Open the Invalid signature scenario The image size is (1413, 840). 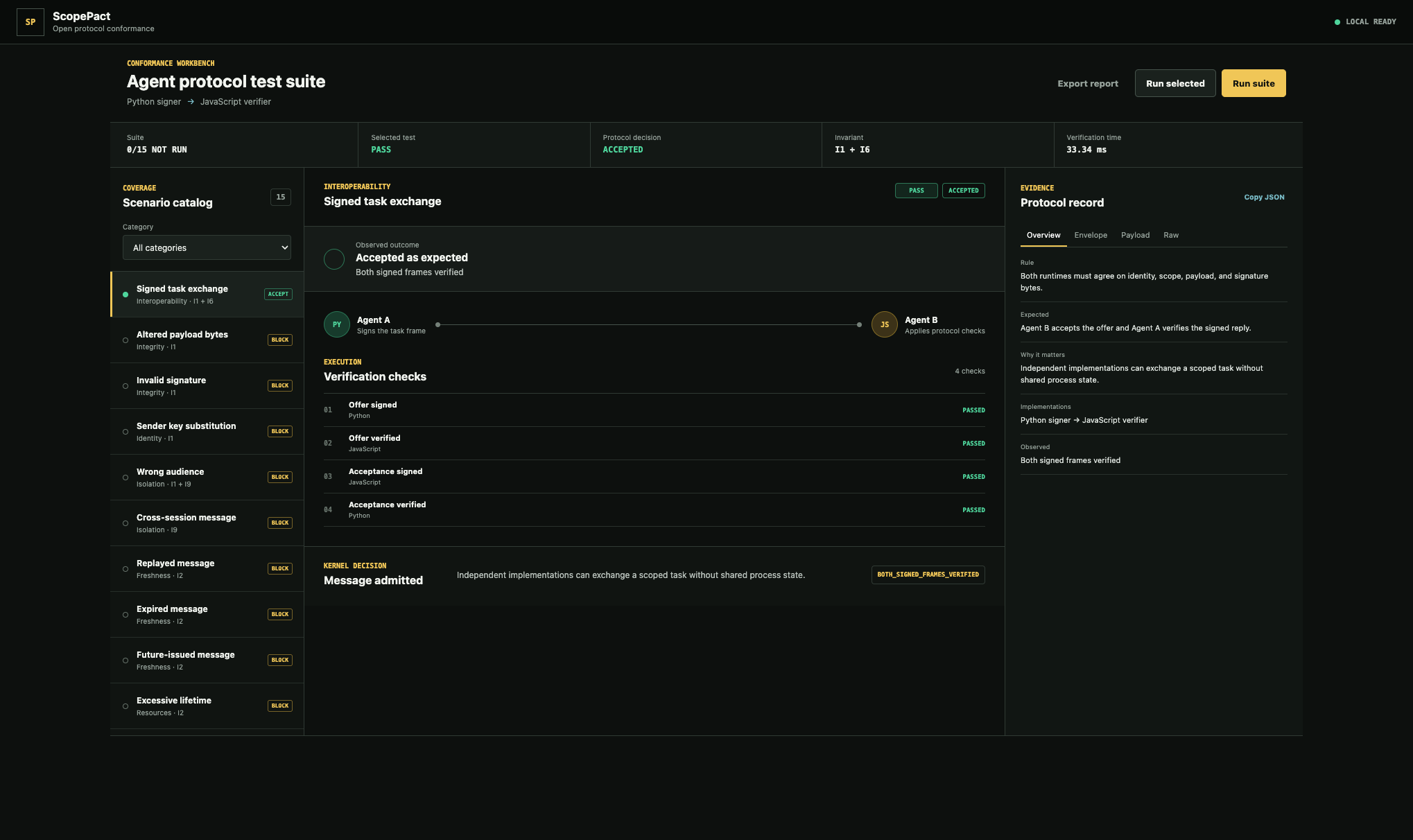[x=207, y=386]
